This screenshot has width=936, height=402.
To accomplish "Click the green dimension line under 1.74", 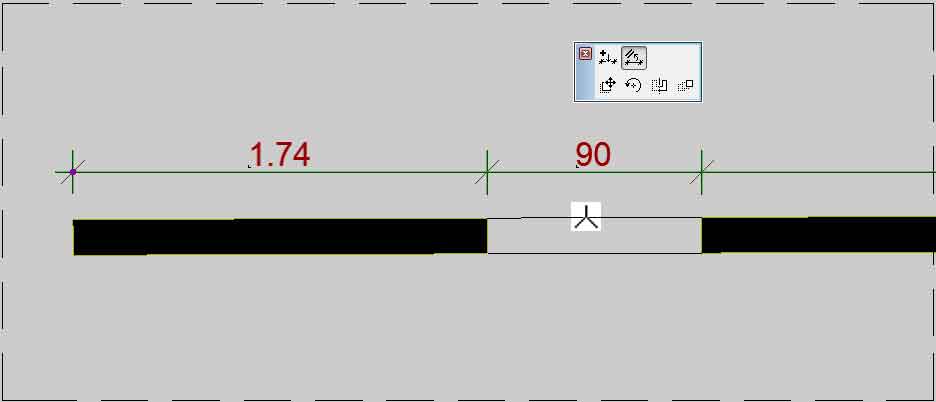I will pyautogui.click(x=279, y=173).
